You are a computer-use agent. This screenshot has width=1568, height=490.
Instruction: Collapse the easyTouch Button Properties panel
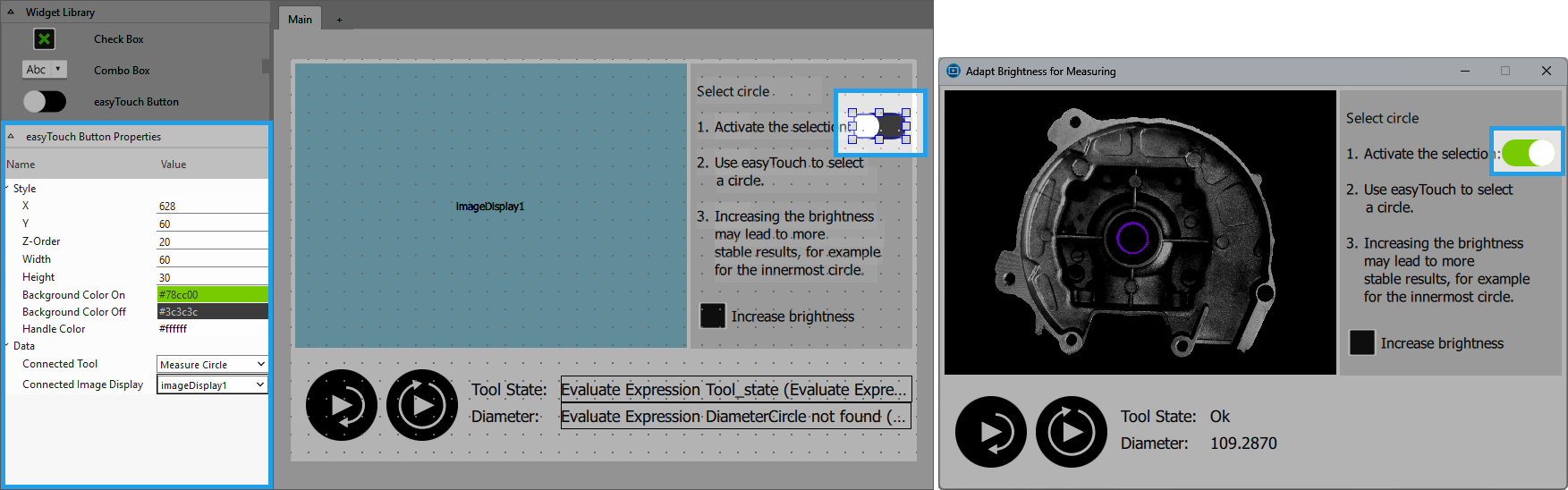[11, 137]
